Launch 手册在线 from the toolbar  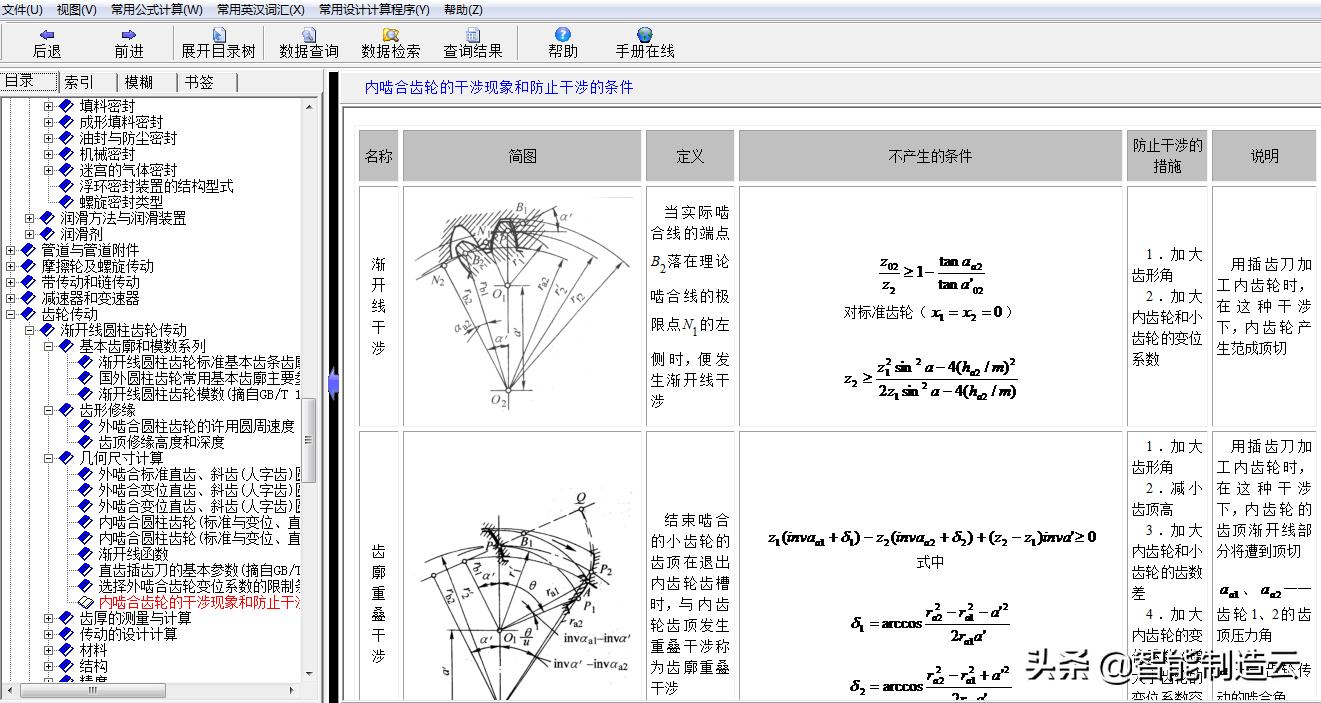tap(643, 42)
